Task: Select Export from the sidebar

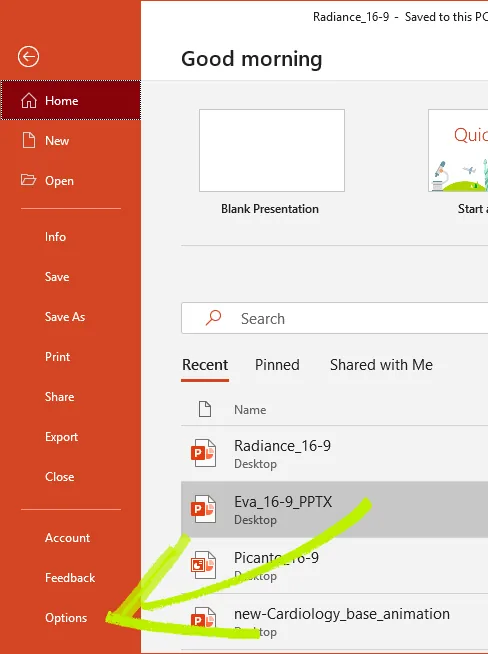Action: [x=61, y=437]
